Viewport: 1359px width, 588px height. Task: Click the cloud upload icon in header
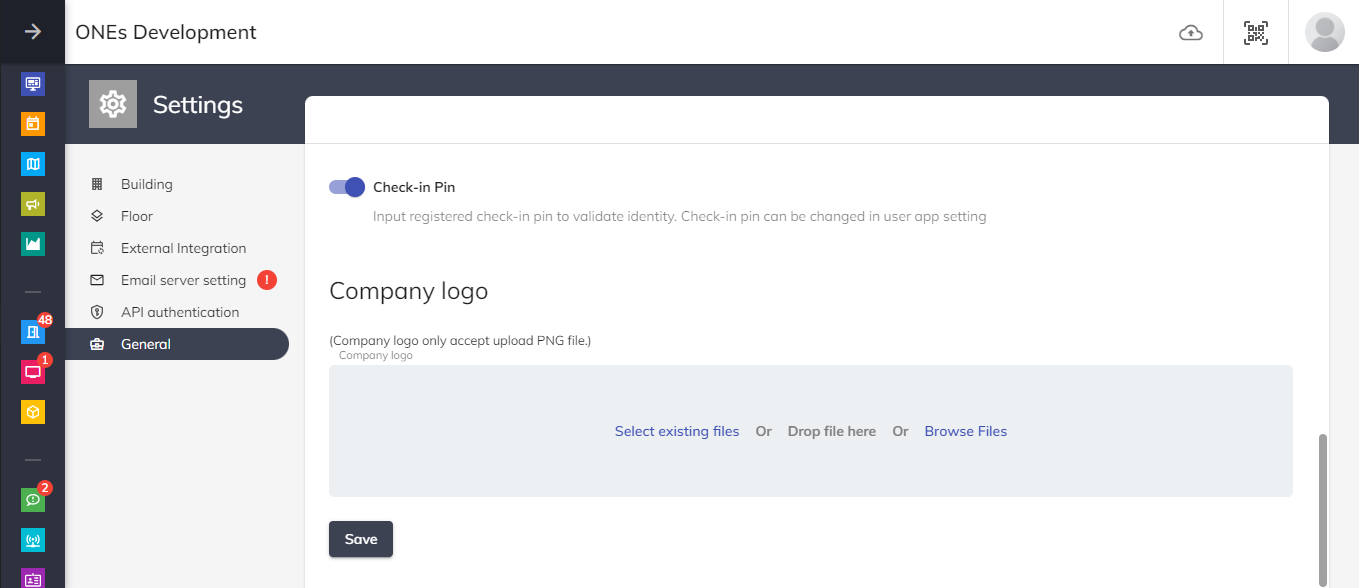pyautogui.click(x=1190, y=33)
